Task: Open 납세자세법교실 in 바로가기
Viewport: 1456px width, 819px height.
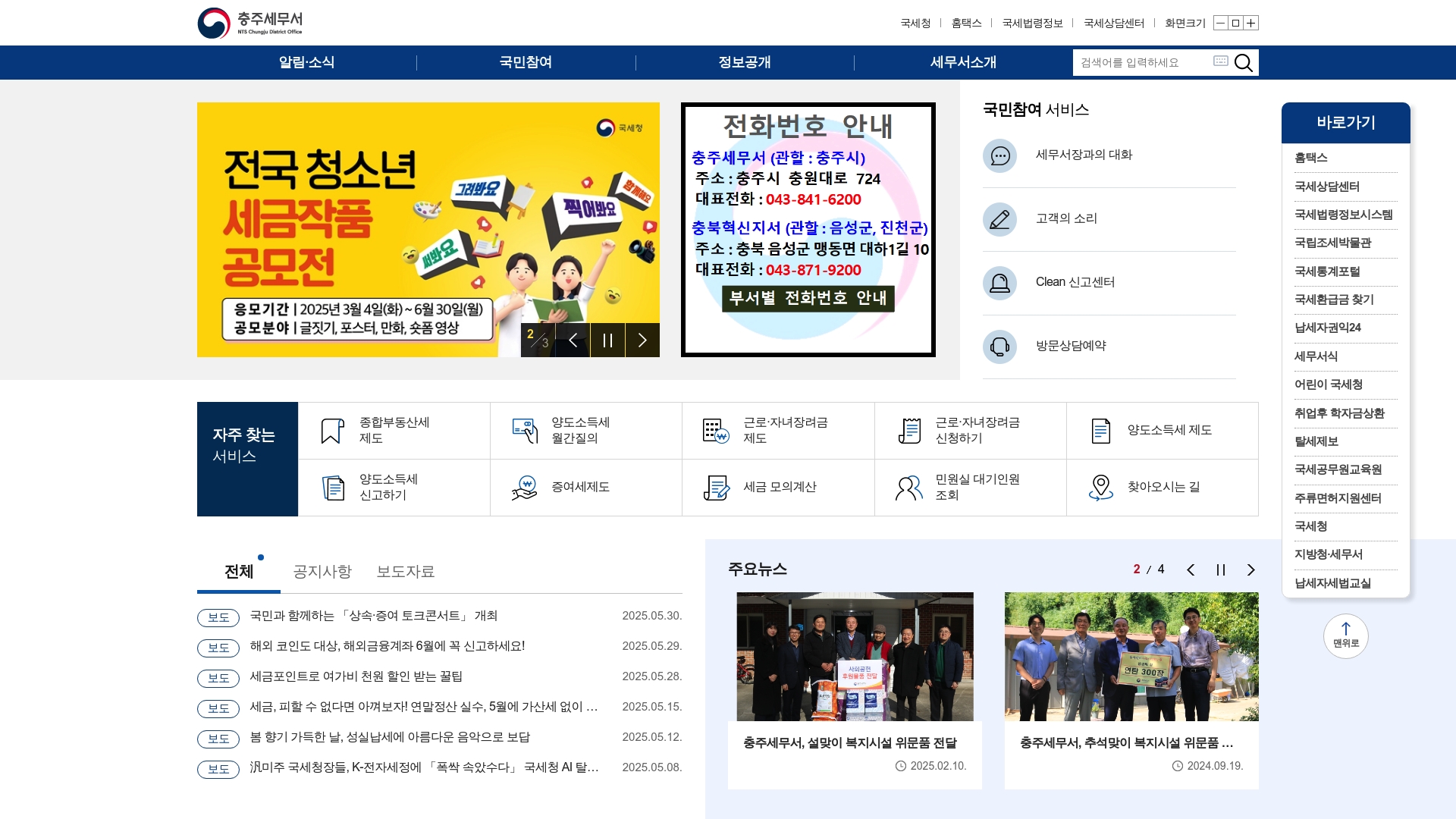Action: (x=1332, y=584)
